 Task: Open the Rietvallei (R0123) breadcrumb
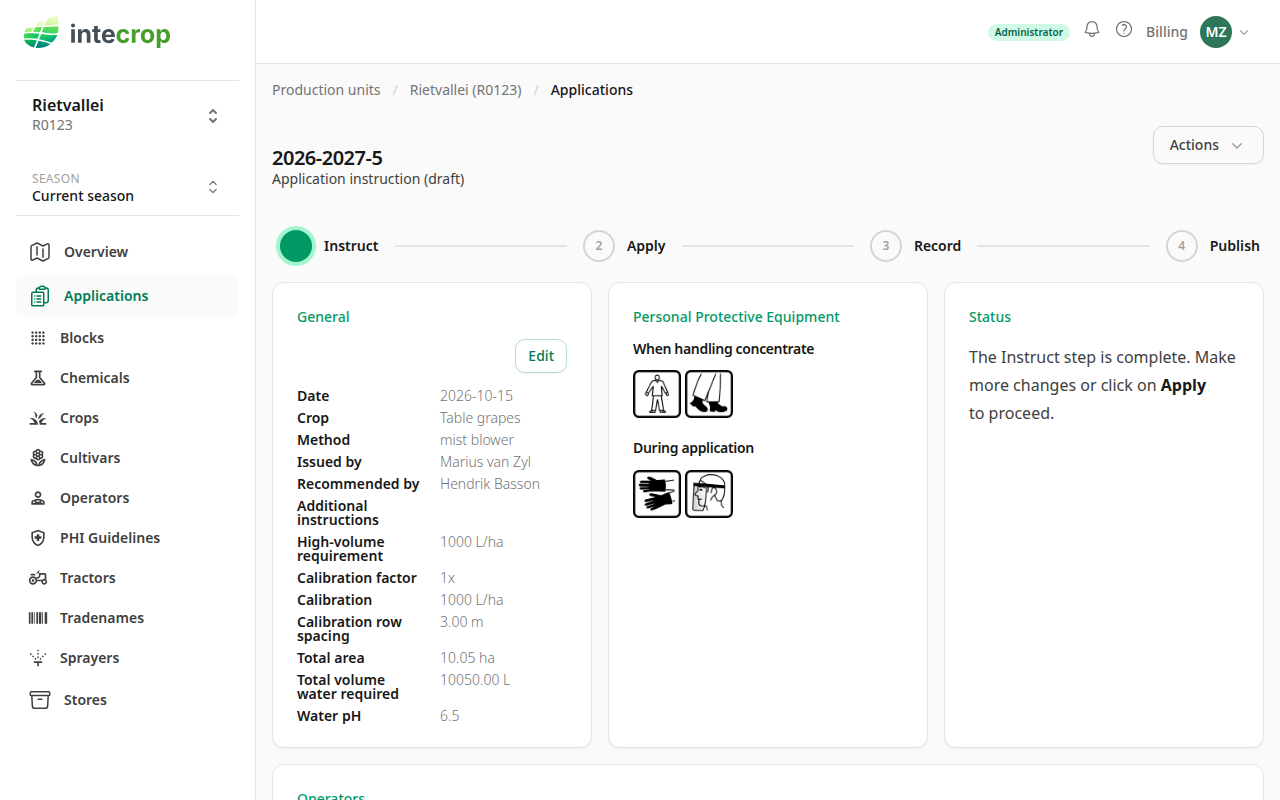coord(466,90)
